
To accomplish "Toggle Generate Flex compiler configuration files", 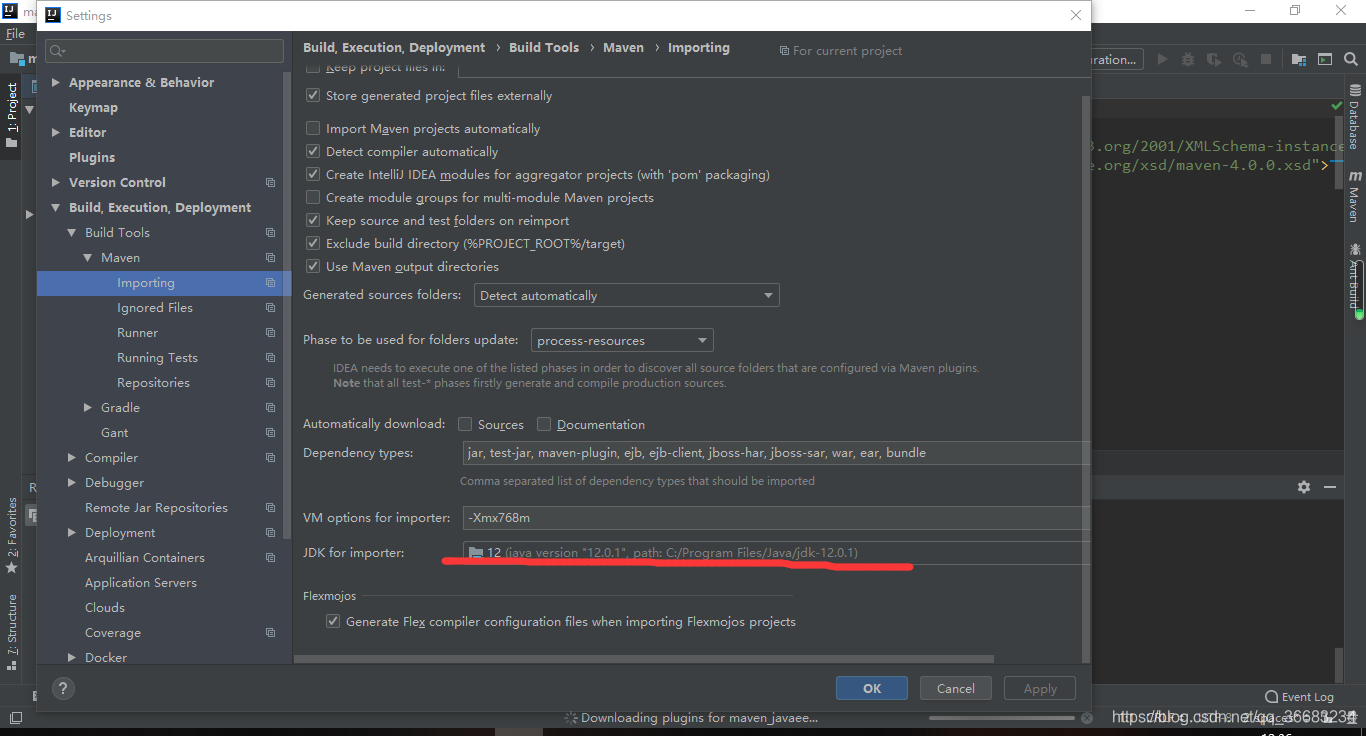I will click(x=333, y=622).
